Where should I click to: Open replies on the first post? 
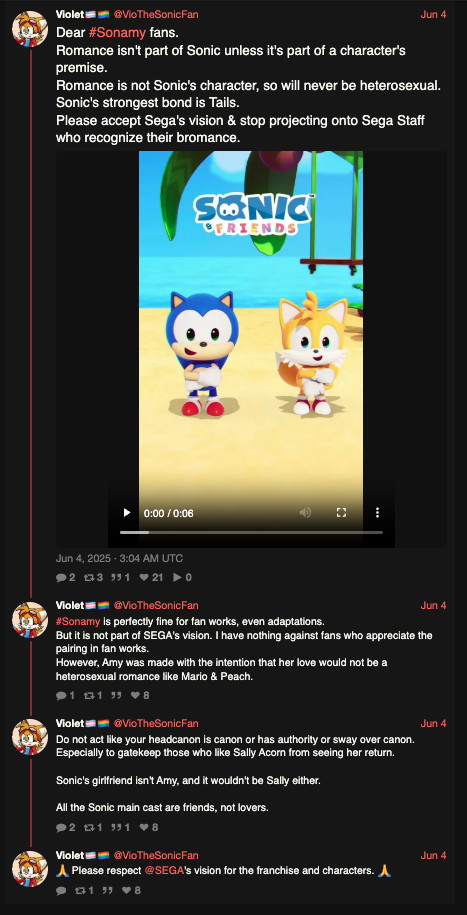(65, 578)
